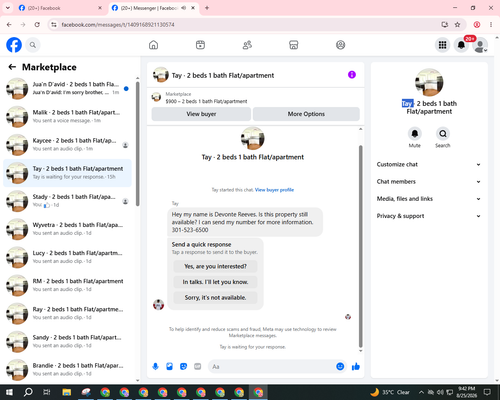The height and width of the screenshot is (400, 500).
Task: Click the $900 listing thumbnail under Marketplace
Action: (156, 97)
